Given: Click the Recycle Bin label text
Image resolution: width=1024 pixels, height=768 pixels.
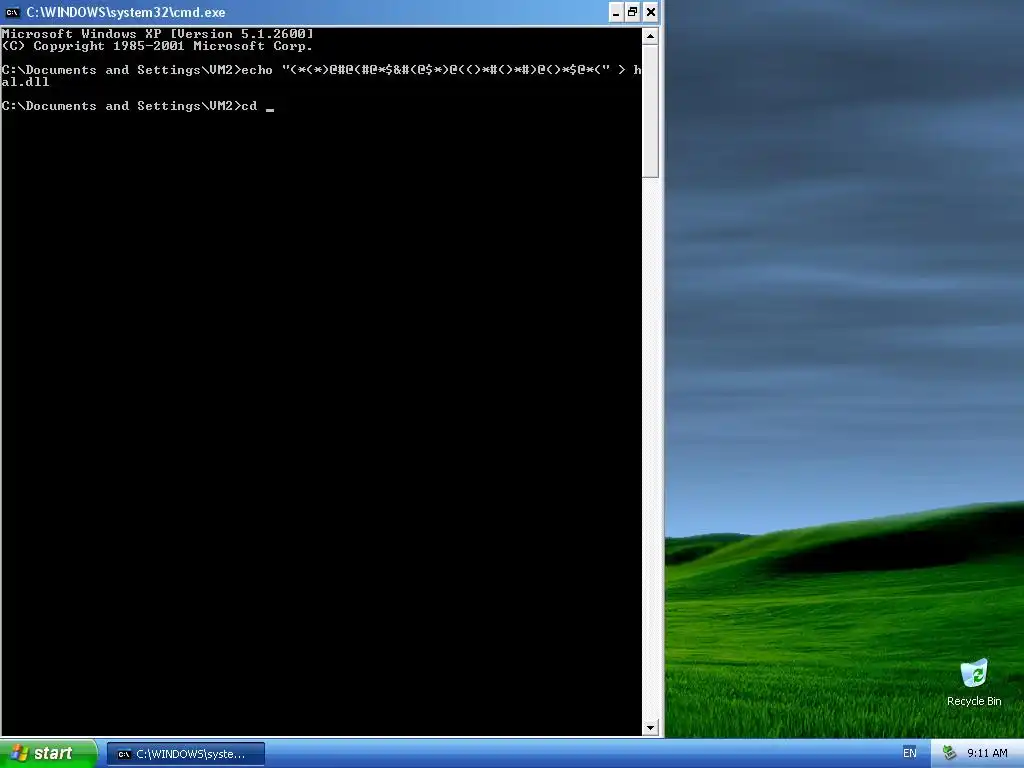Looking at the screenshot, I should coord(974,701).
